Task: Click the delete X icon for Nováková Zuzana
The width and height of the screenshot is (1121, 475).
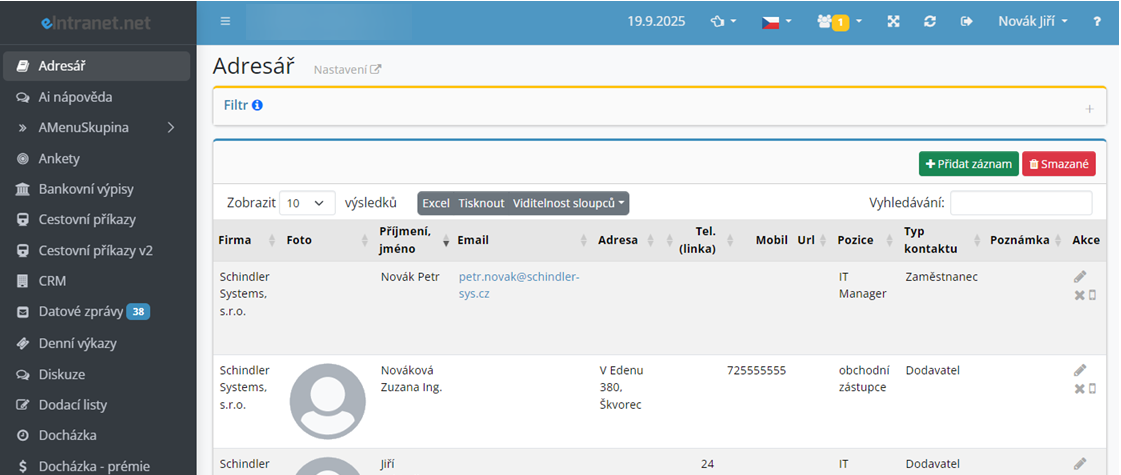Action: 1080,388
